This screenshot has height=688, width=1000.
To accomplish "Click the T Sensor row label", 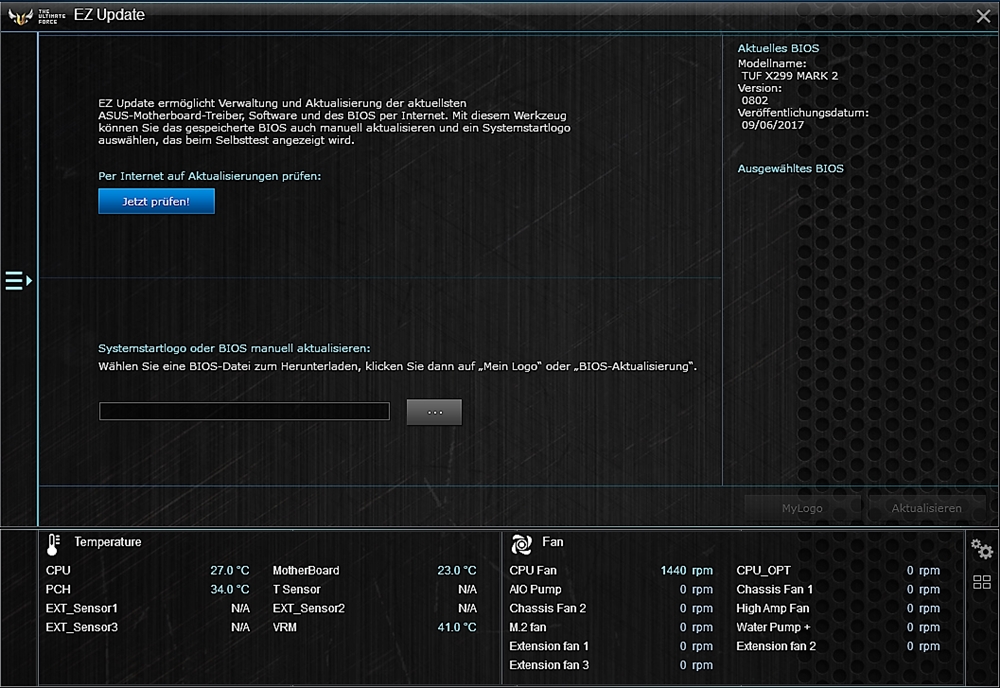I will click(x=297, y=590).
